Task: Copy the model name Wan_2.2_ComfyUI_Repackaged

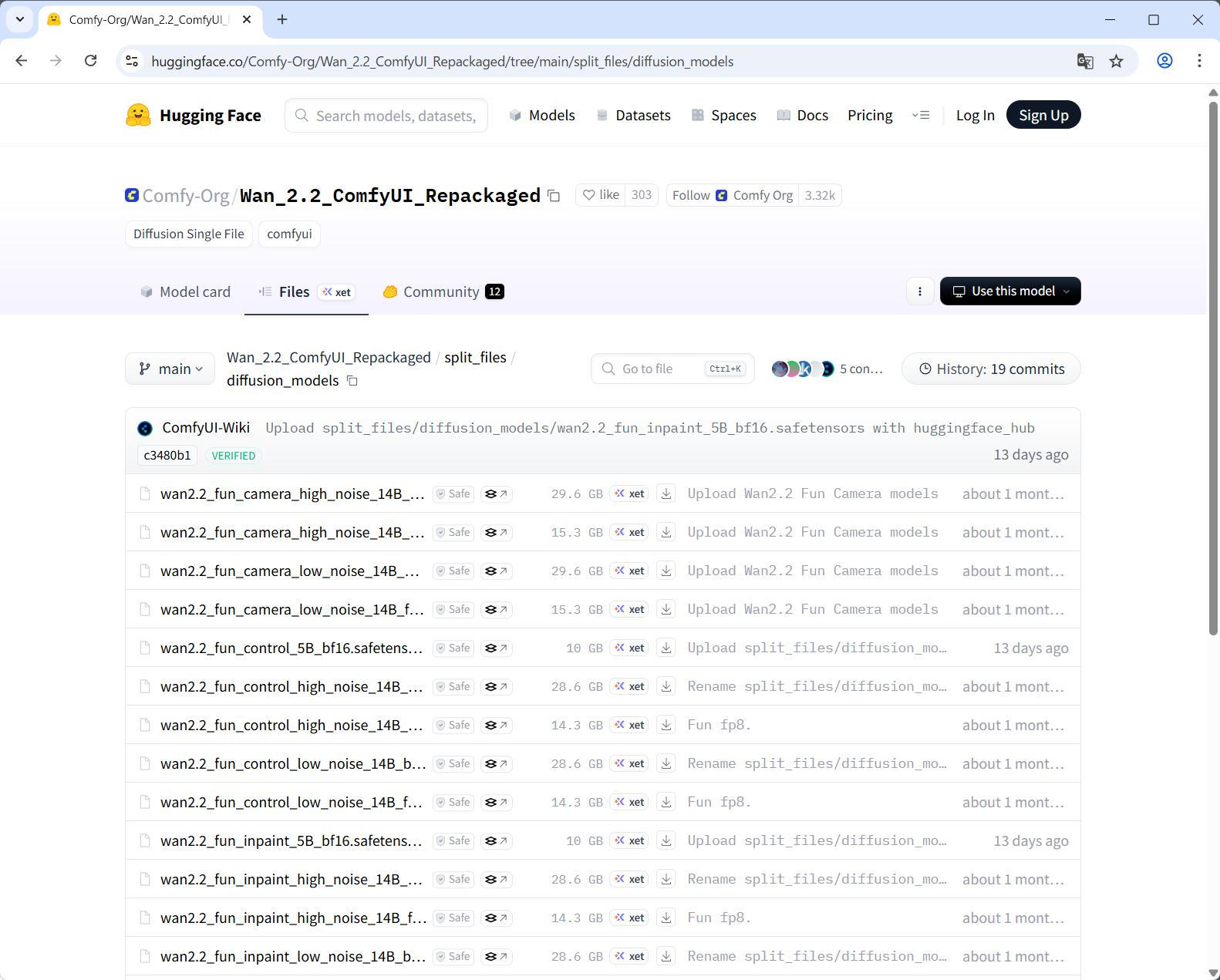Action: 554,196
